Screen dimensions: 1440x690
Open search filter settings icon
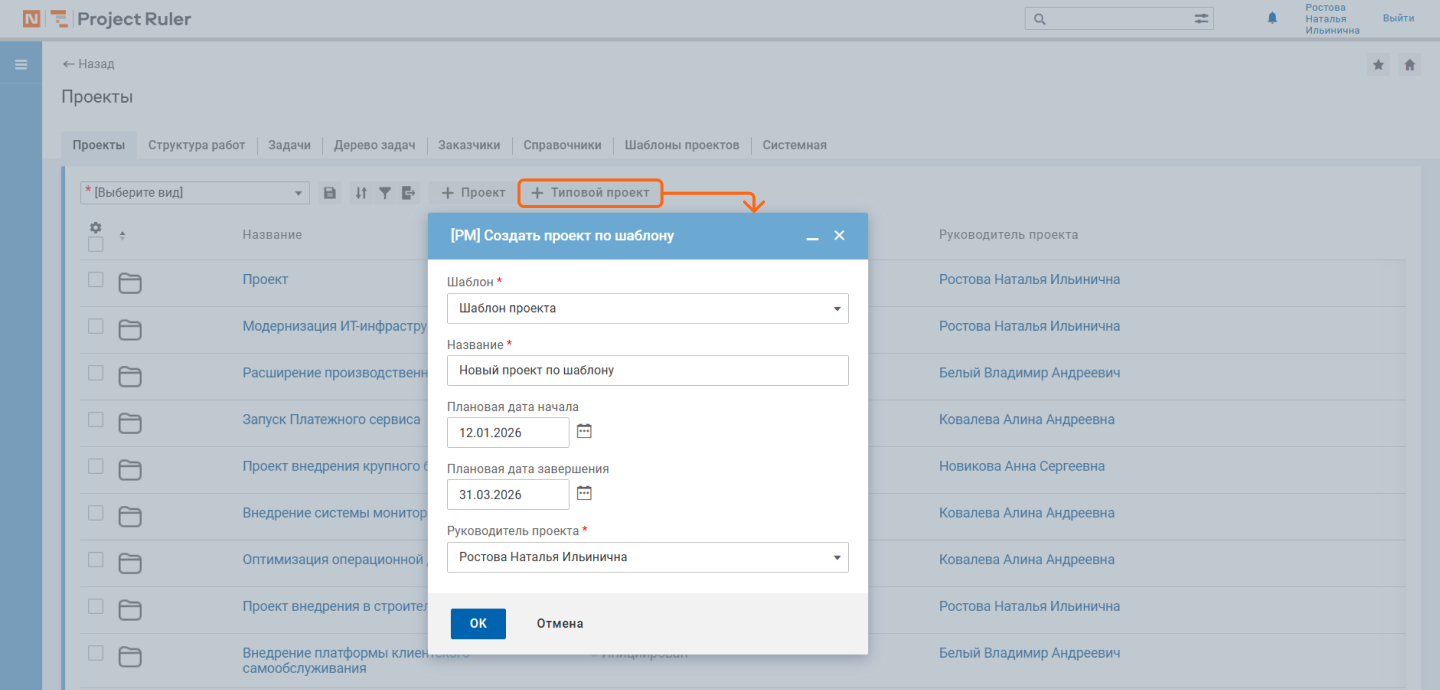click(1201, 18)
